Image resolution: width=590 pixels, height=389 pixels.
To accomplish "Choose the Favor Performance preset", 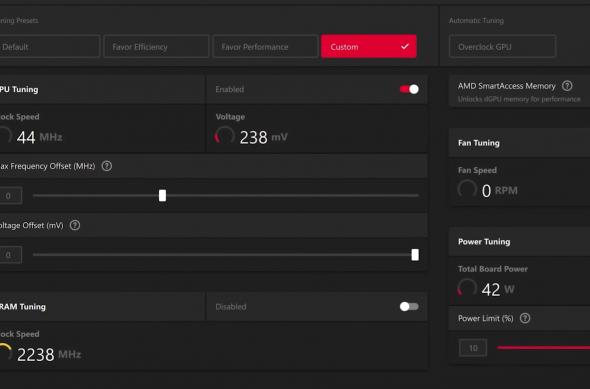I will [265, 46].
